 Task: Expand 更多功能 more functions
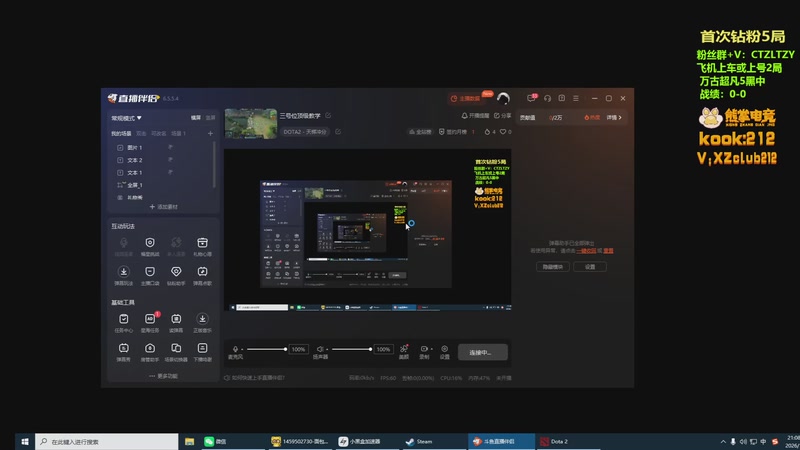[163, 376]
